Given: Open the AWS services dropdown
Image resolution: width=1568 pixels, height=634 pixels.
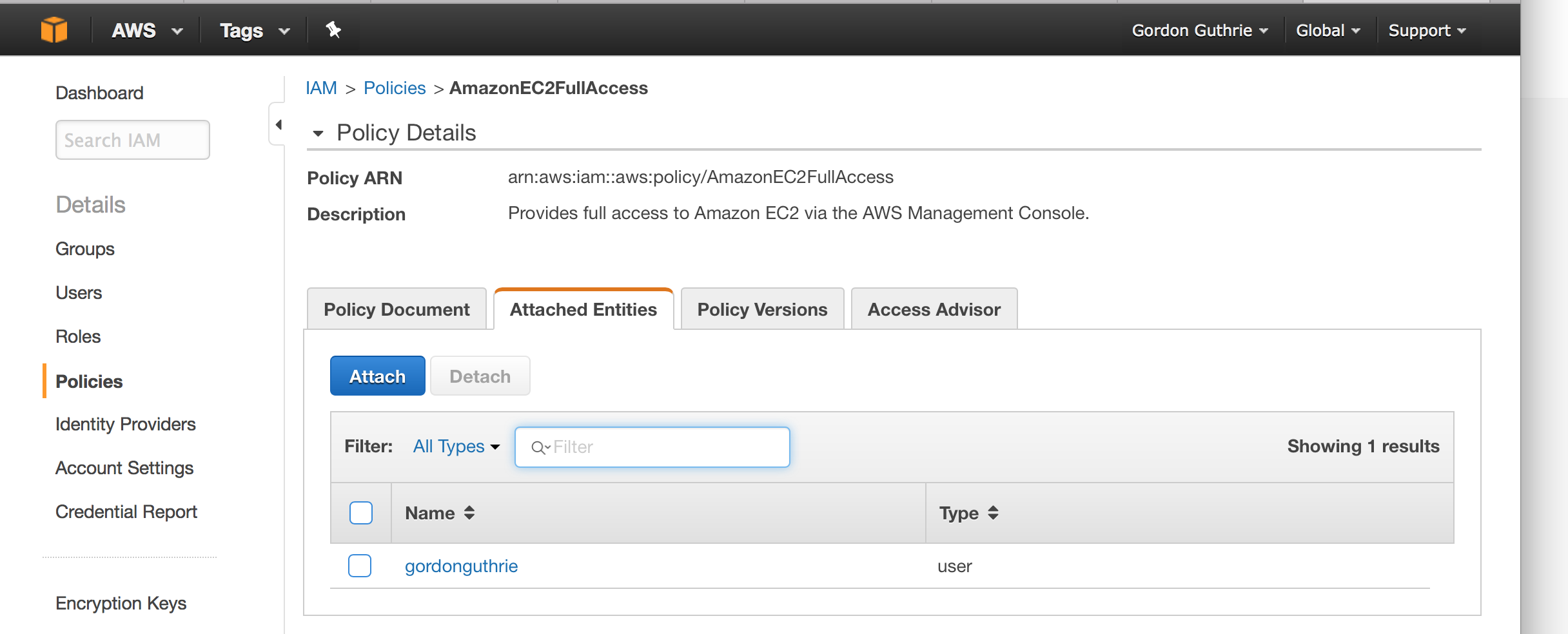Looking at the screenshot, I should (x=147, y=30).
